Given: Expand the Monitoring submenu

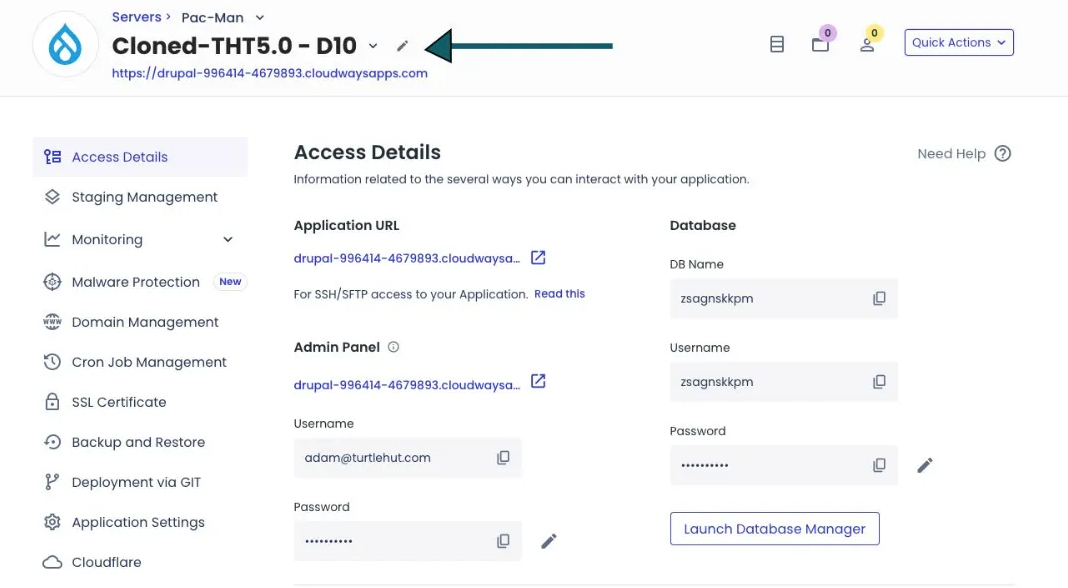Looking at the screenshot, I should (x=227, y=240).
